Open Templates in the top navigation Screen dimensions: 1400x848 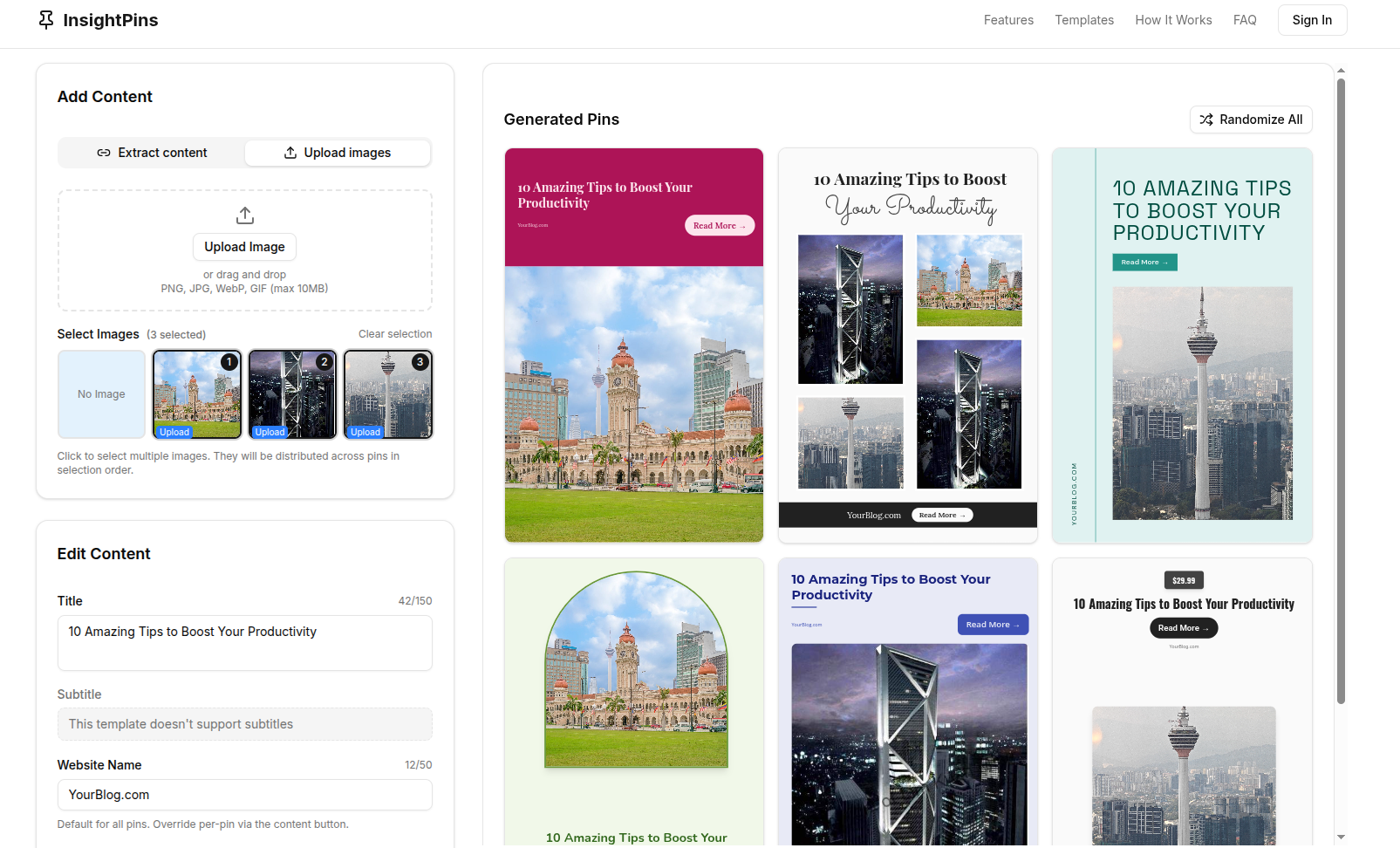point(1084,20)
